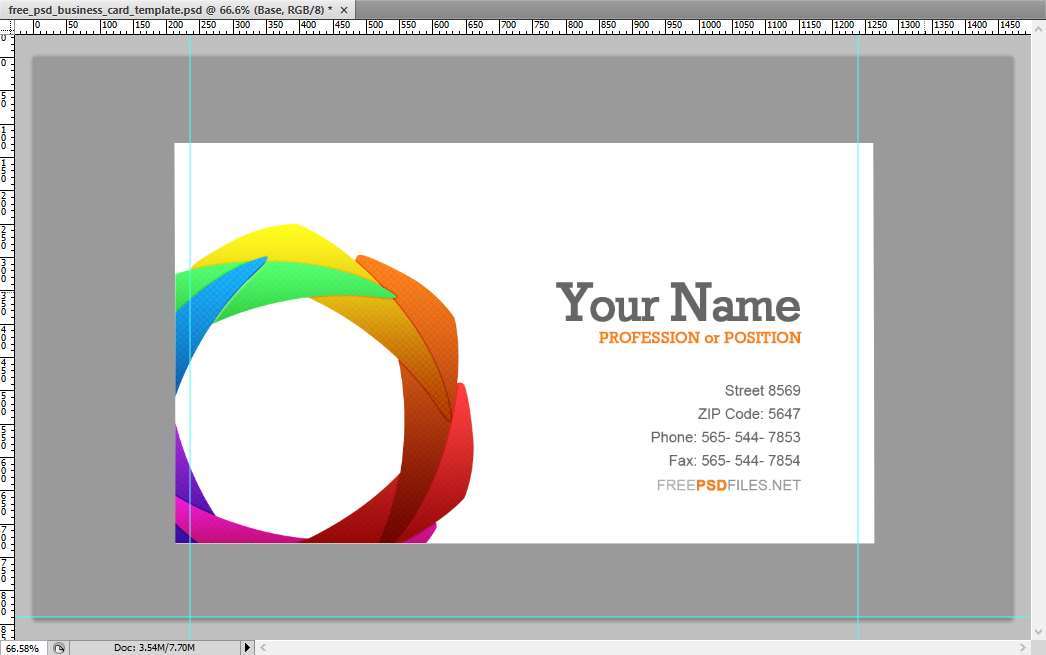Click the 'PROFESSION or POSITION' orange text
The width and height of the screenshot is (1046, 655).
coord(700,338)
